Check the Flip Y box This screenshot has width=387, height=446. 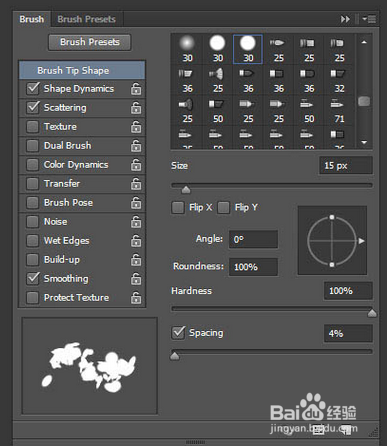(223, 208)
